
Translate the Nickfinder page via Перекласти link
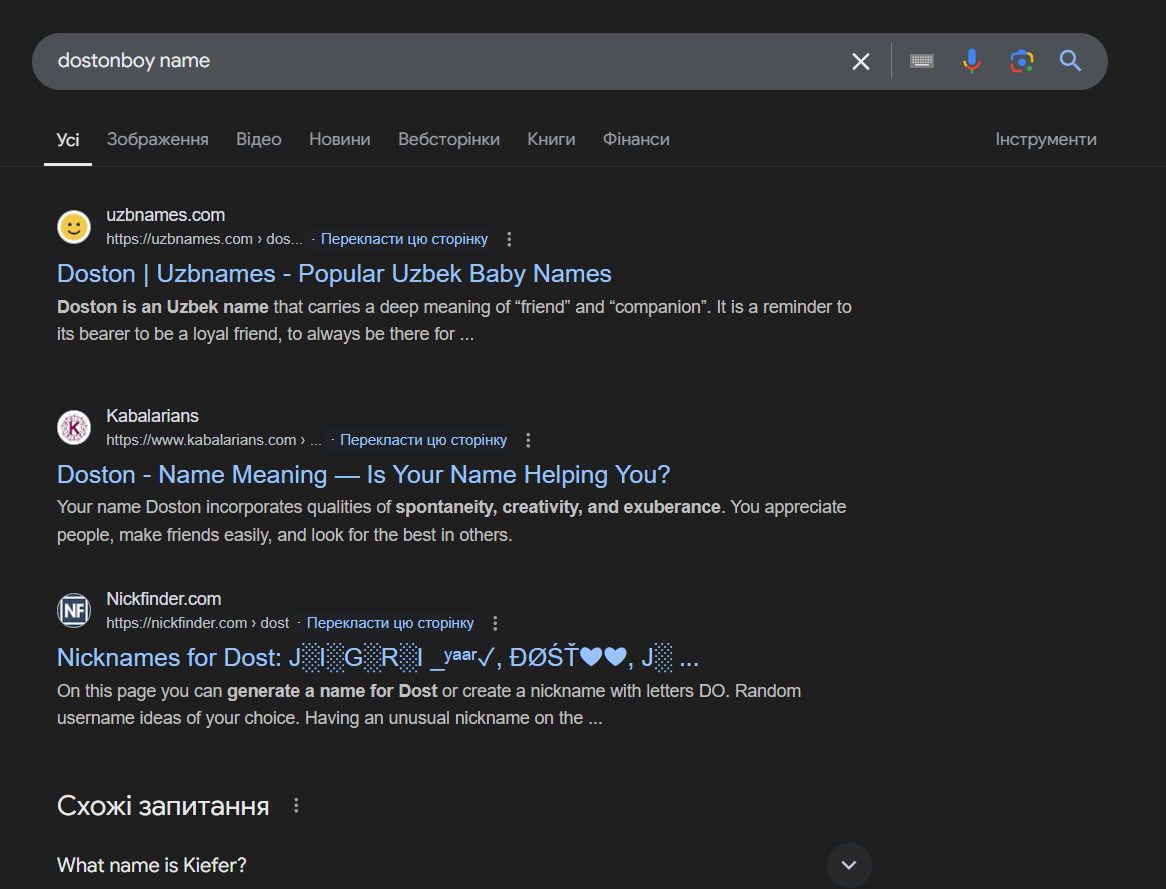coord(390,624)
